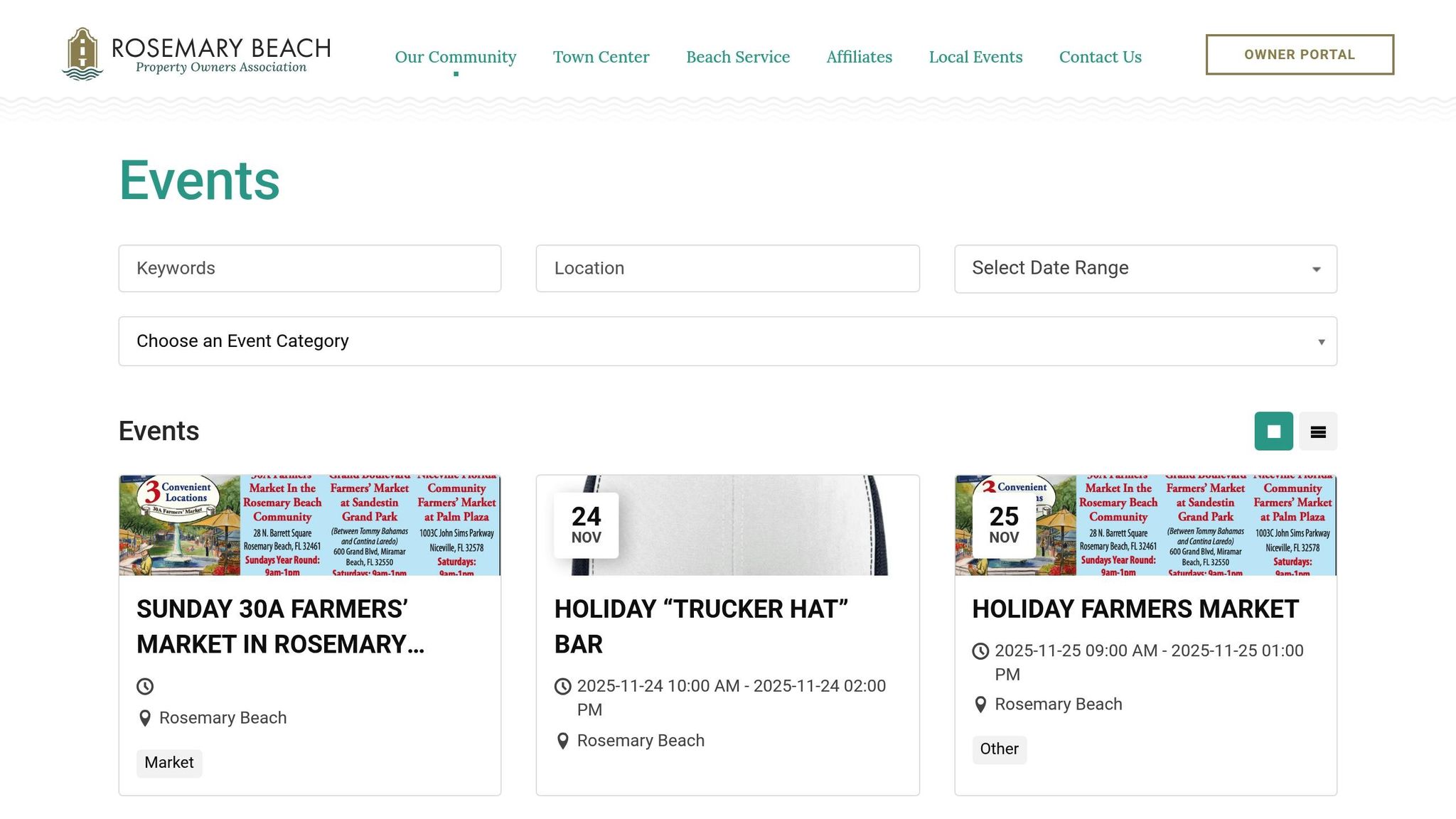Click the Owner Portal button
The image size is (1456, 819).
(1299, 55)
